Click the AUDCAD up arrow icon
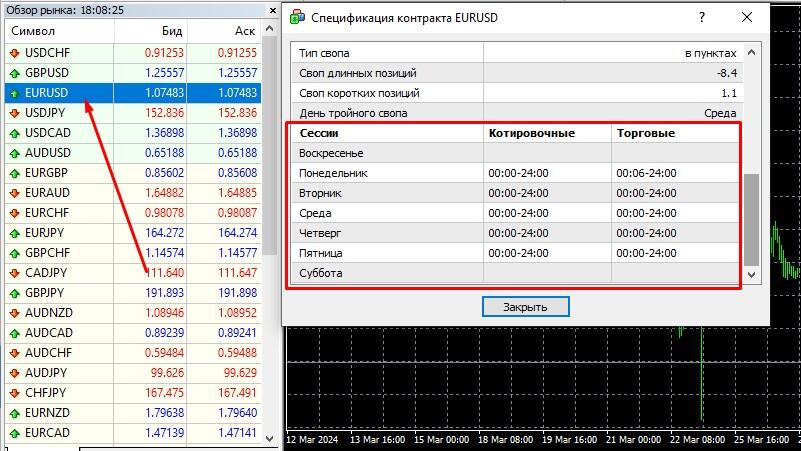The width and height of the screenshot is (801, 451). (14, 333)
